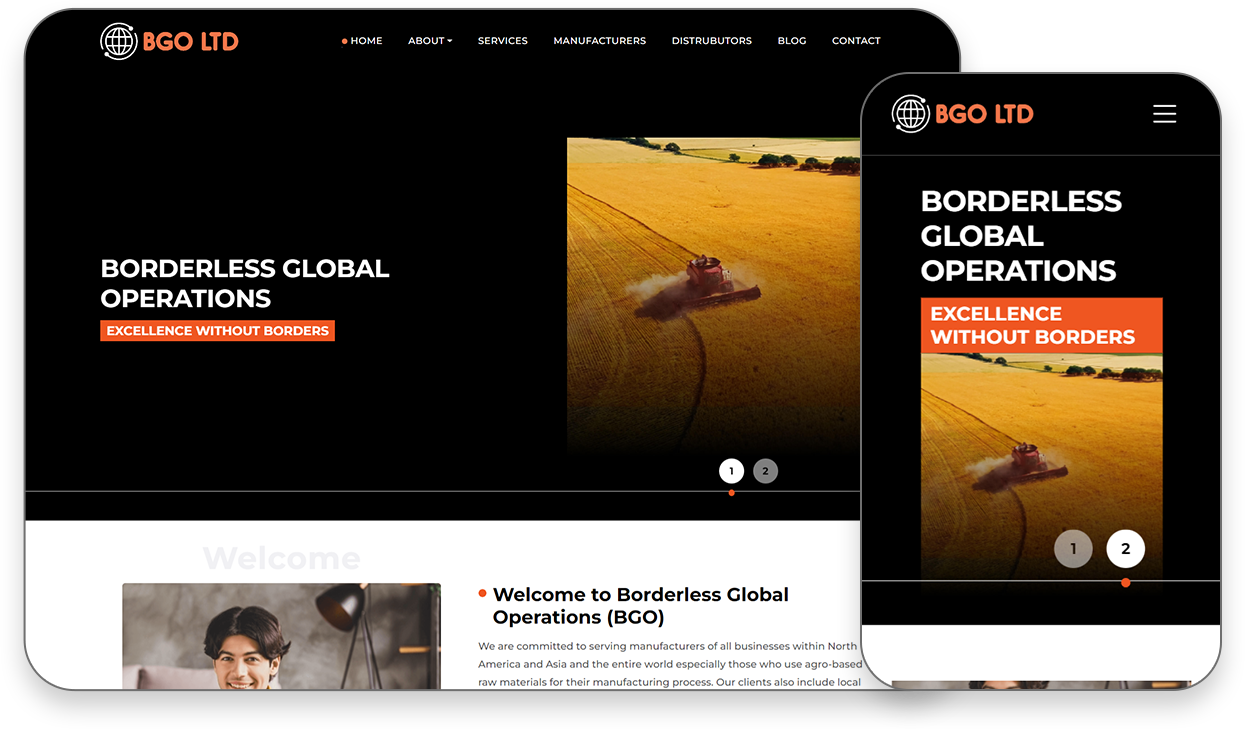Image resolution: width=1245 pixels, height=729 pixels.
Task: Click the Welcome to Borderless Global Operations heading
Action: click(640, 606)
